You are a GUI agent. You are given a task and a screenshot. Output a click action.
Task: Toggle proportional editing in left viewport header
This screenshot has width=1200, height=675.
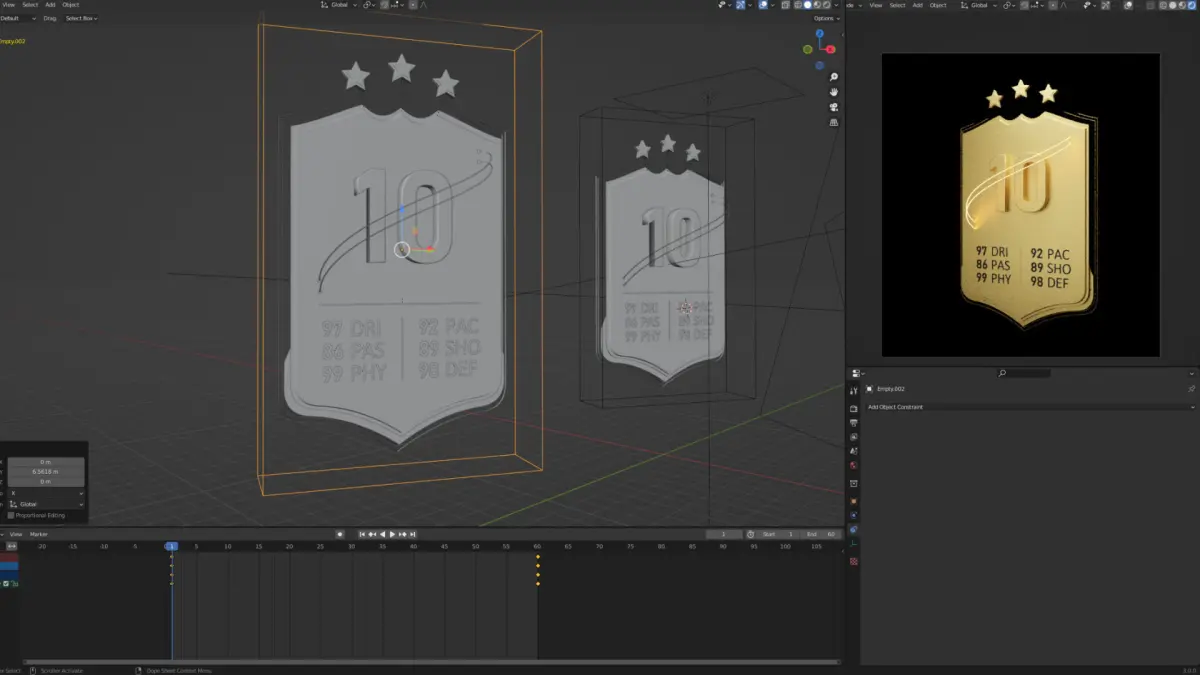[x=413, y=5]
